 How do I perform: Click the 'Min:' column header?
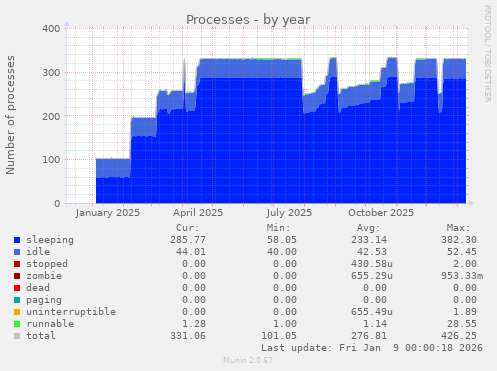[x=278, y=228]
